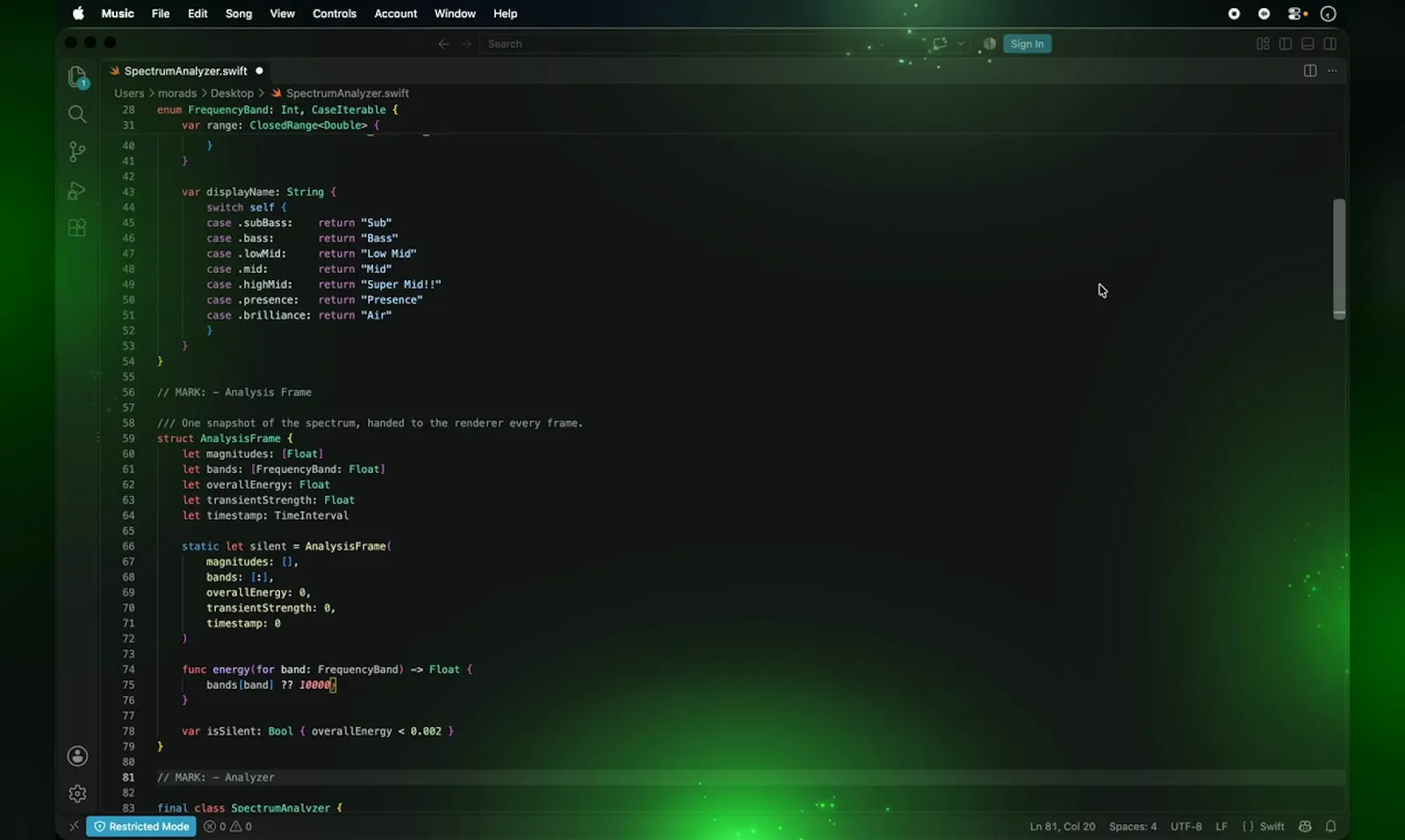This screenshot has height=840, width=1405.
Task: Toggle the bottom panel visibility
Action: 1308,44
